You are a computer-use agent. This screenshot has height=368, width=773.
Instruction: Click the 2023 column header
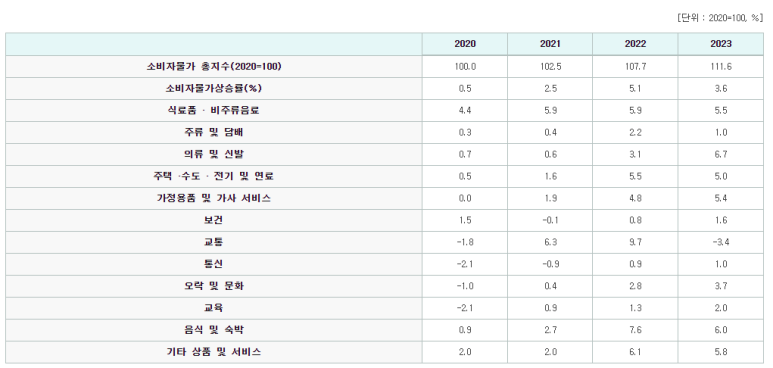click(x=721, y=44)
